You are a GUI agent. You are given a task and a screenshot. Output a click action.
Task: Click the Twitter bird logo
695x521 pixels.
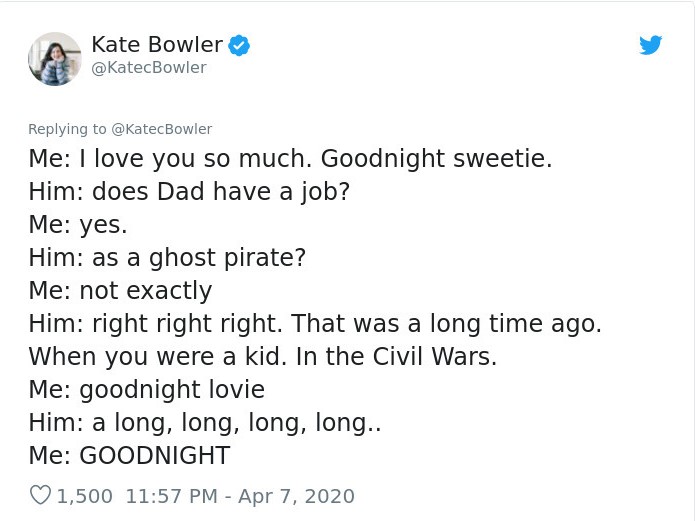[650, 45]
